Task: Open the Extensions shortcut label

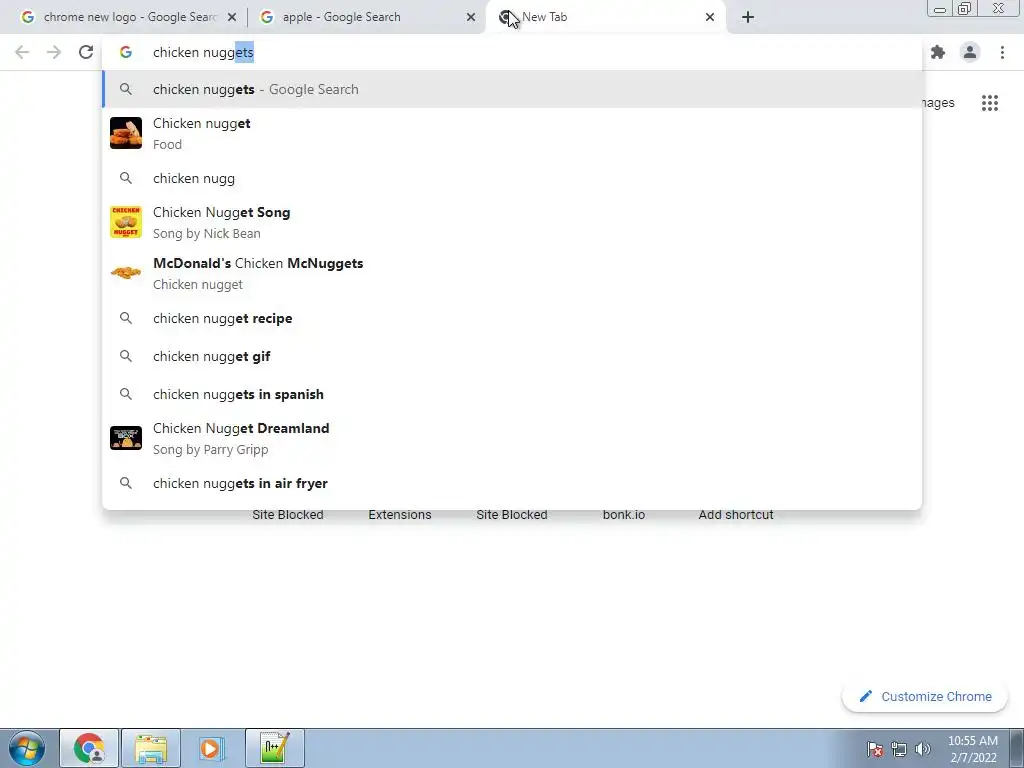Action: [400, 515]
